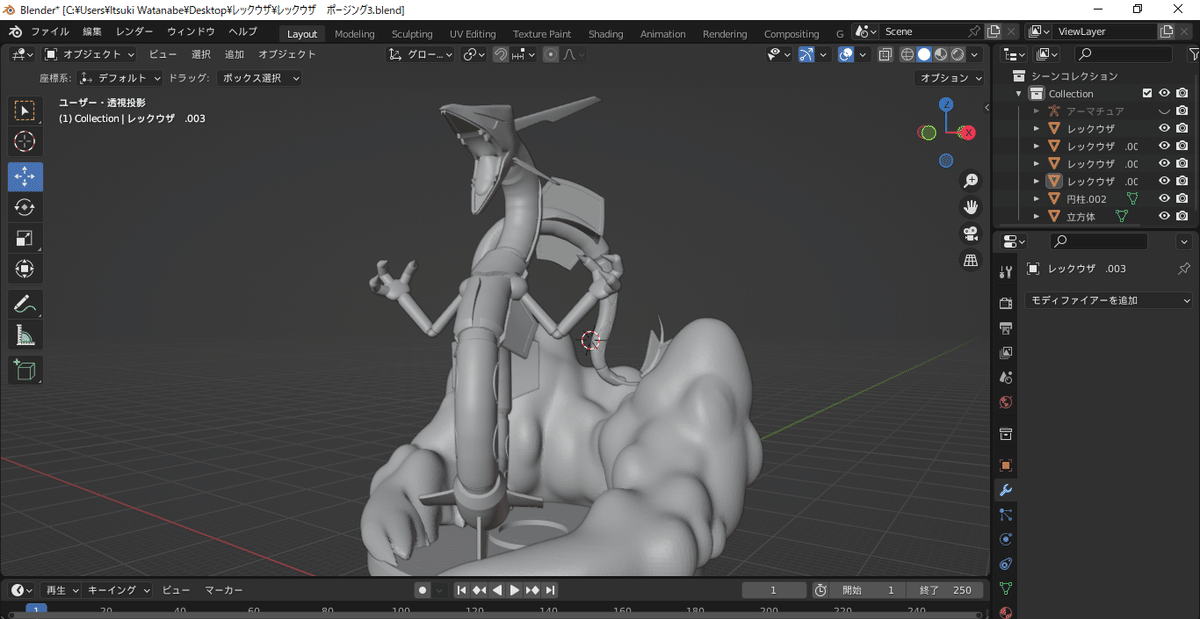Switch to rendered viewport shading

tap(958, 54)
